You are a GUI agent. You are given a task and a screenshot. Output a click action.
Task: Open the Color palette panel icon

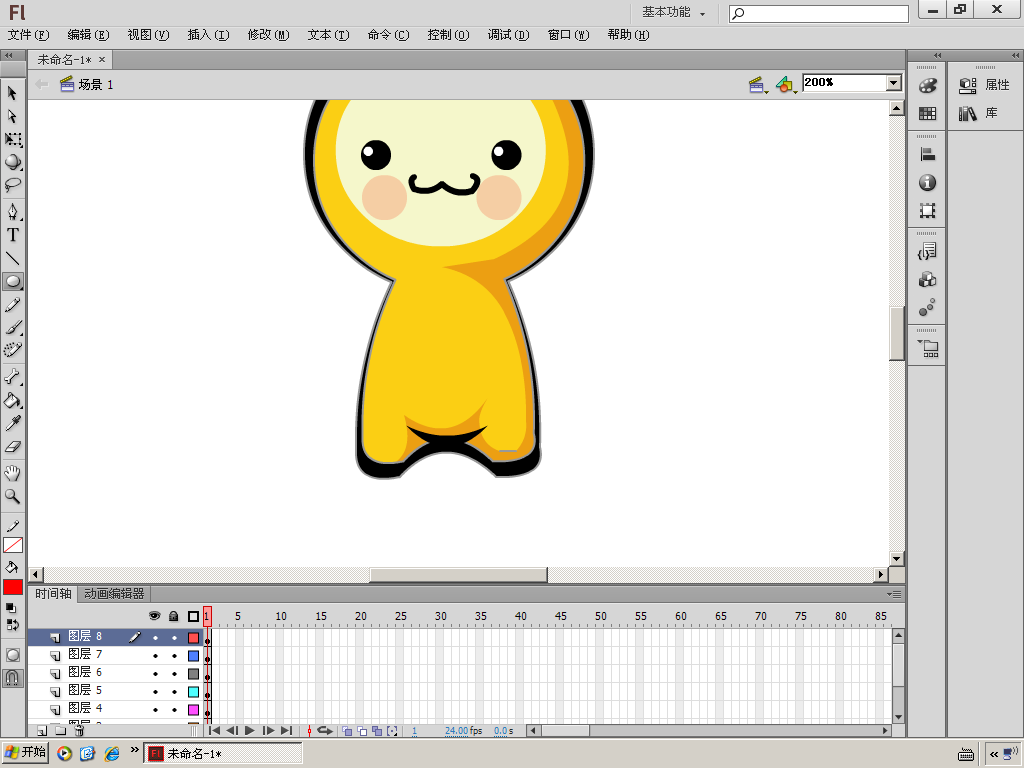coord(927,86)
